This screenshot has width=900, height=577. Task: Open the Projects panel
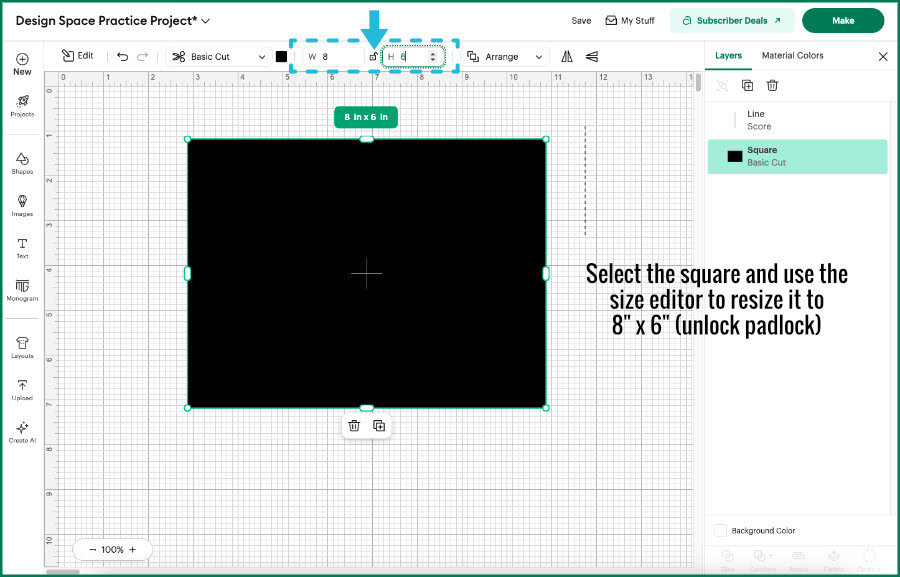pyautogui.click(x=22, y=106)
